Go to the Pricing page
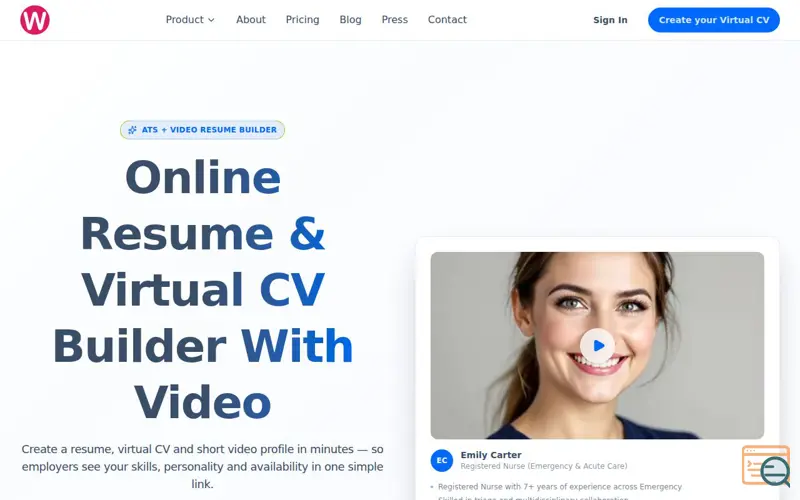Image resolution: width=800 pixels, height=500 pixels. 303,20
